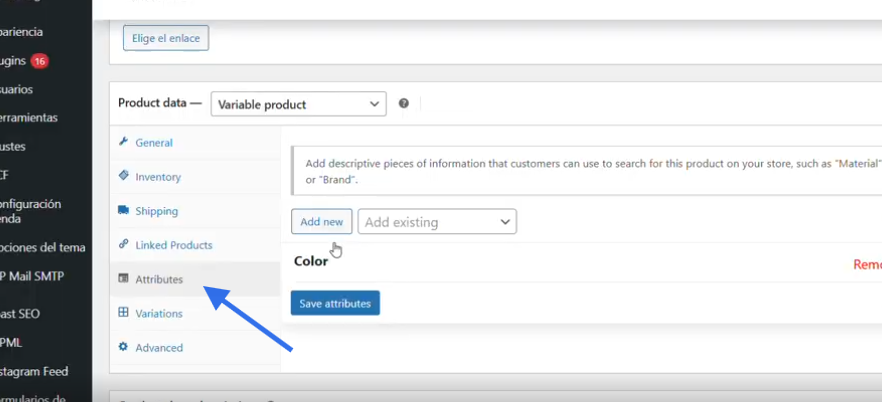
Task: Expand the Color attribute row
Action: [x=311, y=262]
